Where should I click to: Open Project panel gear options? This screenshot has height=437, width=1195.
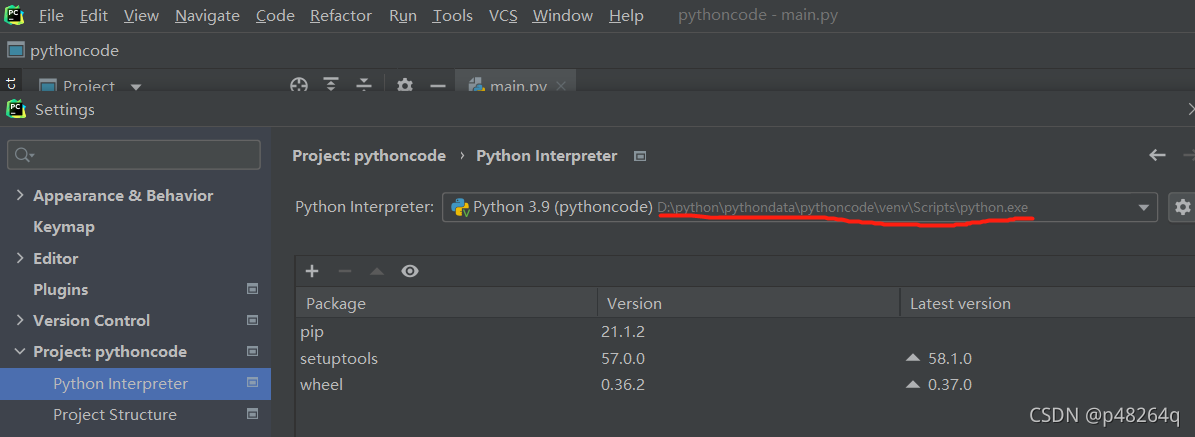click(405, 85)
